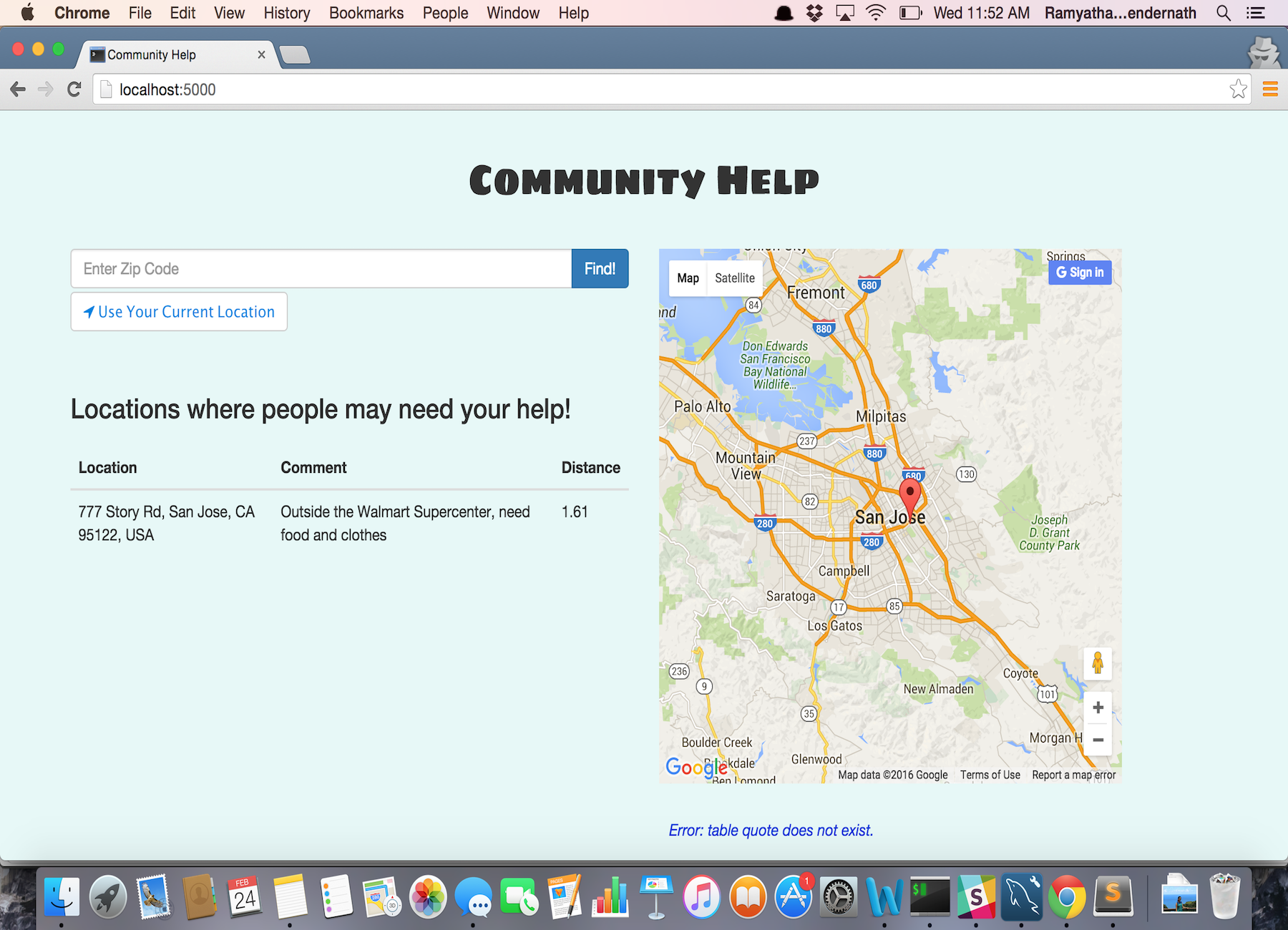Open the Trash in the dock
Image resolution: width=1288 pixels, height=930 pixels.
click(x=1224, y=896)
